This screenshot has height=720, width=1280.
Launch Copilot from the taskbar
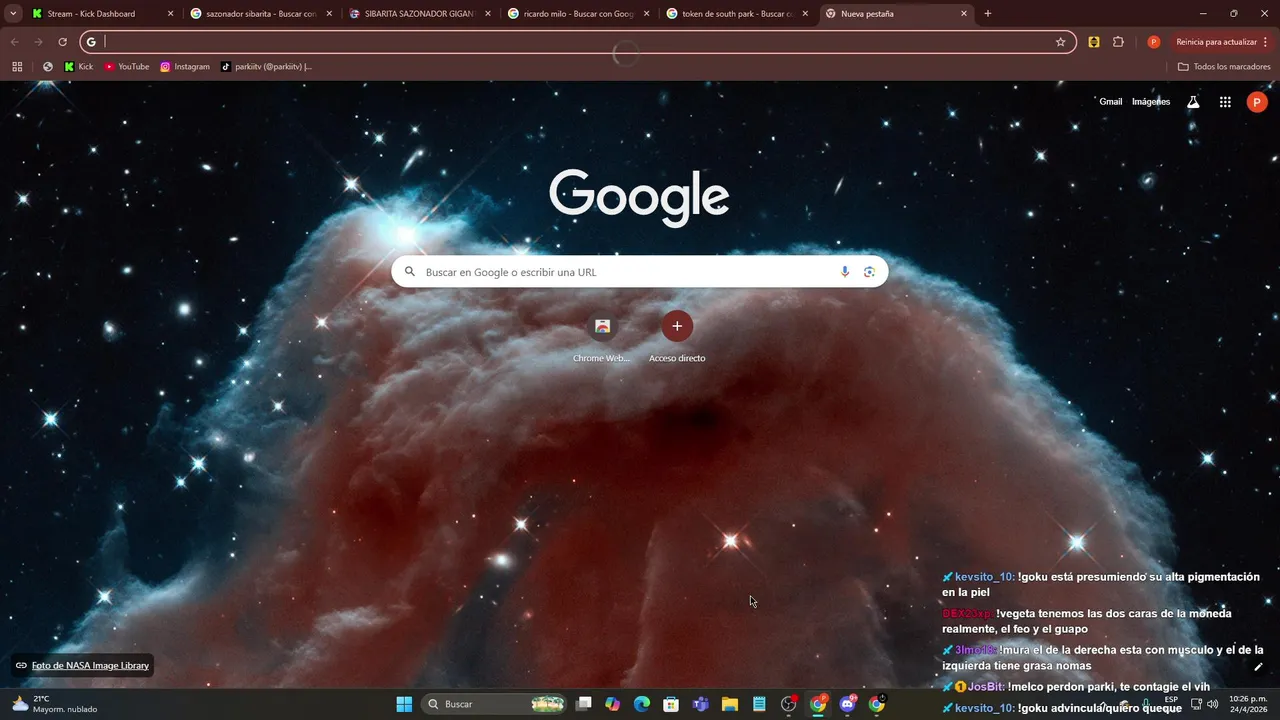[613, 704]
